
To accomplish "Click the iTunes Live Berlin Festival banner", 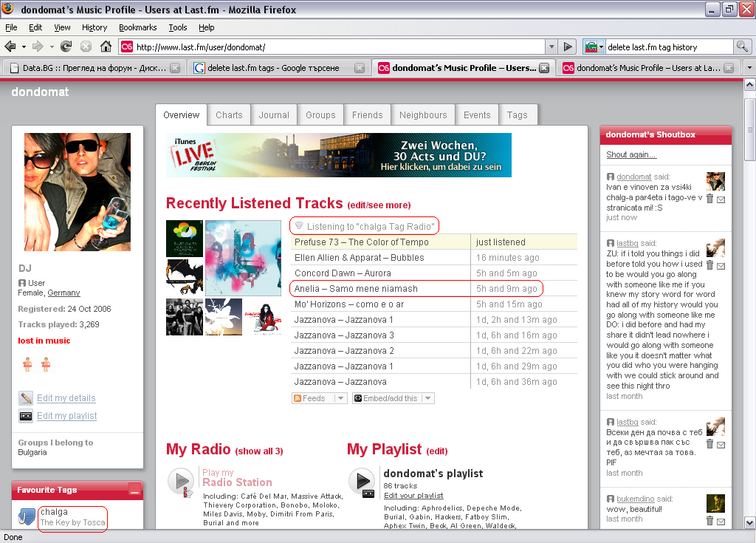I will (x=338, y=155).
